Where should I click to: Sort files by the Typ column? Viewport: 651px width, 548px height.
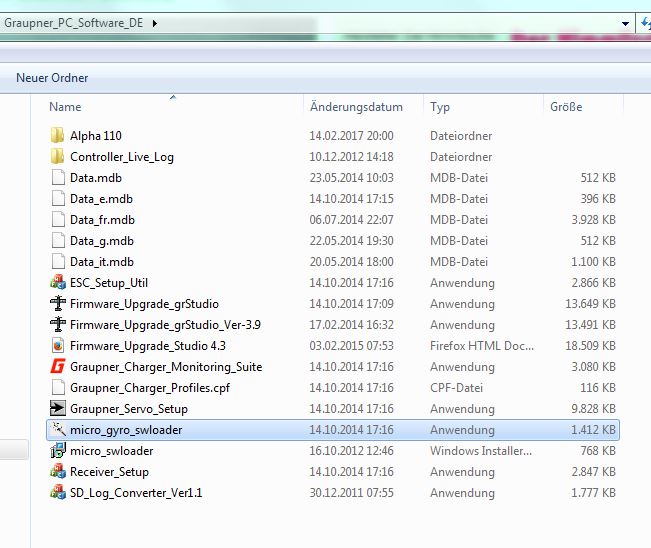(440, 107)
